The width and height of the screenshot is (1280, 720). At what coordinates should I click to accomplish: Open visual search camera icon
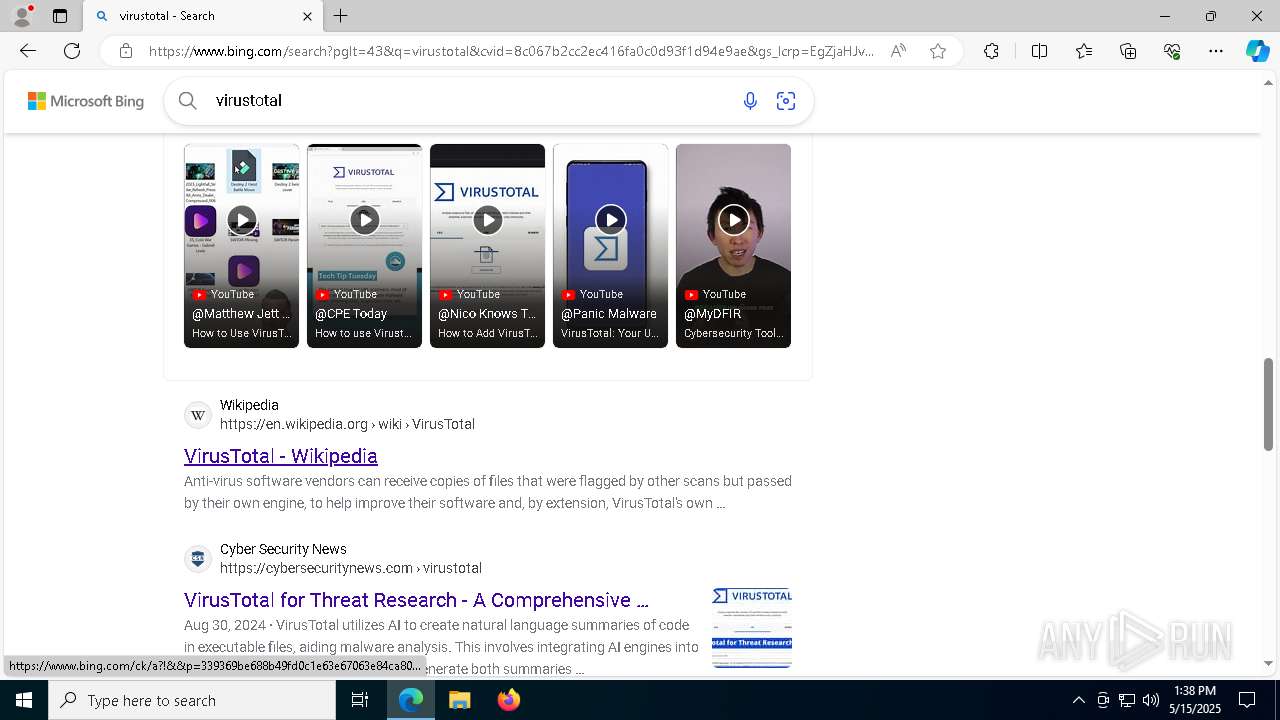pyautogui.click(x=786, y=101)
